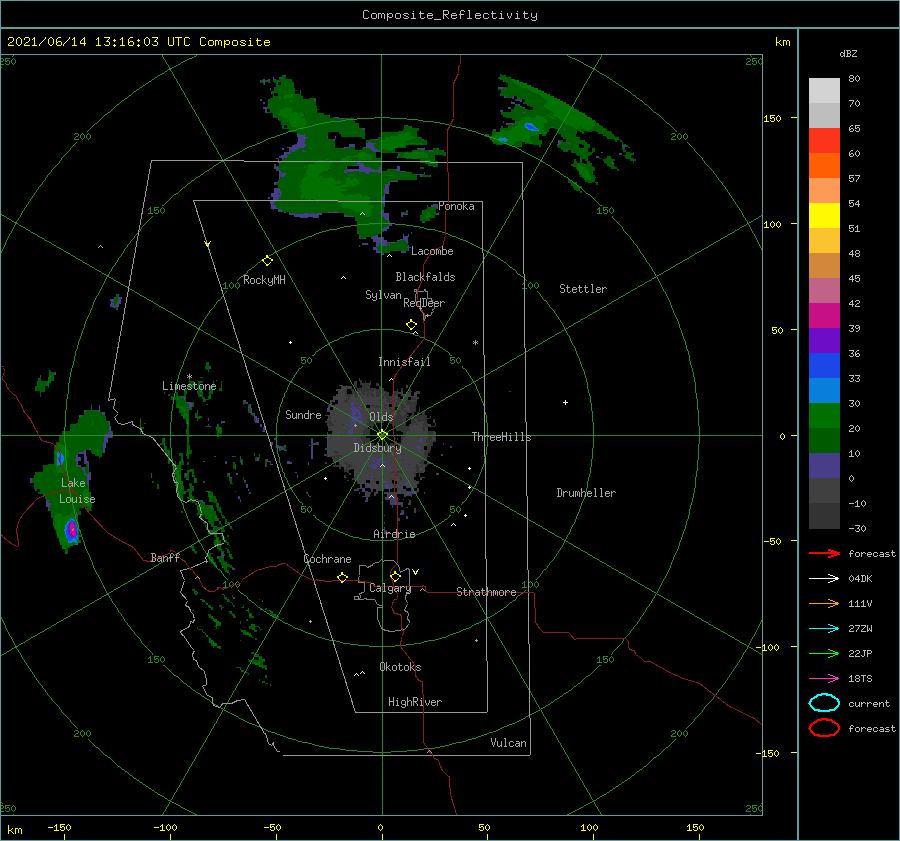Image resolution: width=900 pixels, height=841 pixels.
Task: Click the Lacombe city label
Action: point(432,251)
